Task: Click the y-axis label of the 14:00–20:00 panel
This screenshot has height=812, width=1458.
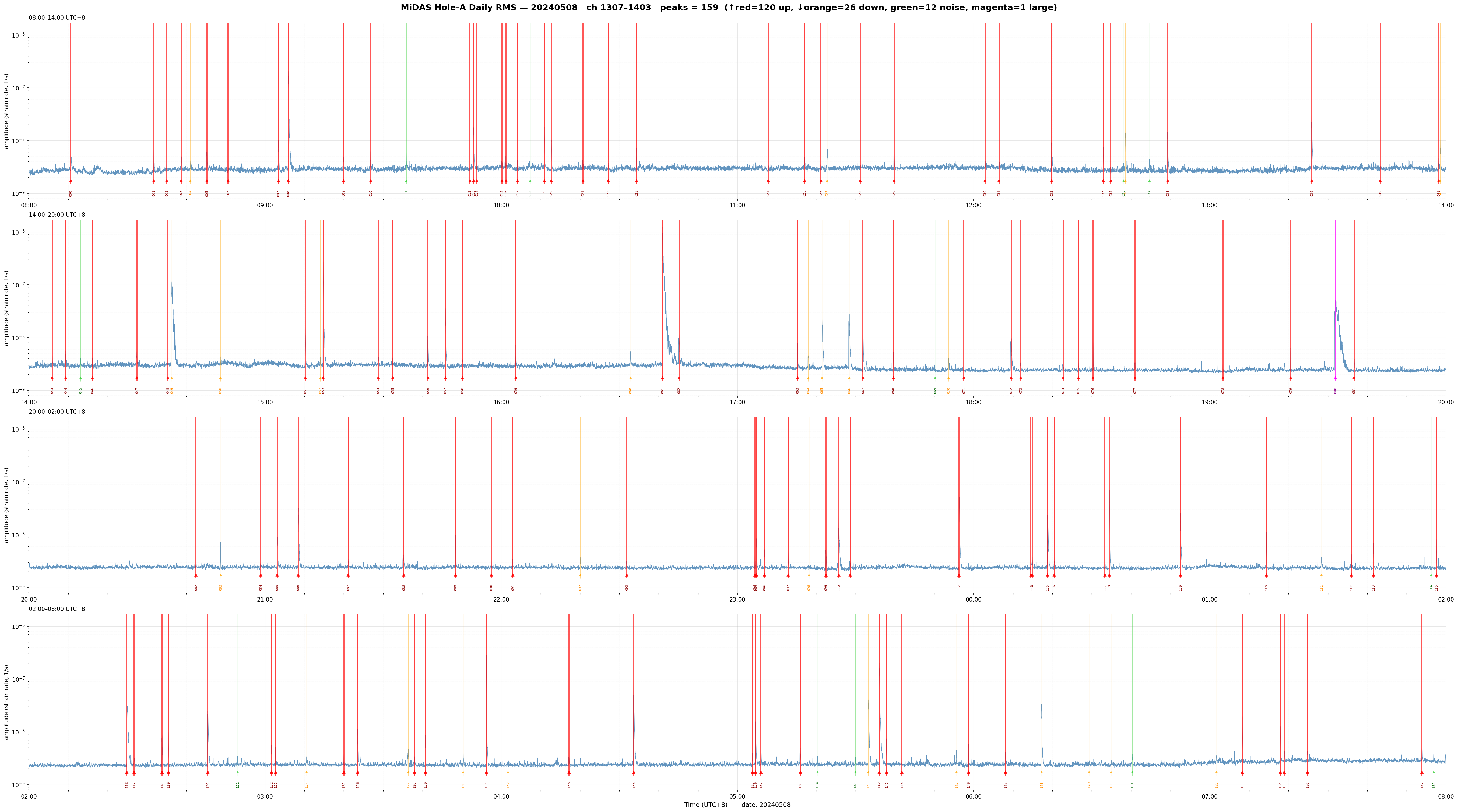Action: [7, 308]
